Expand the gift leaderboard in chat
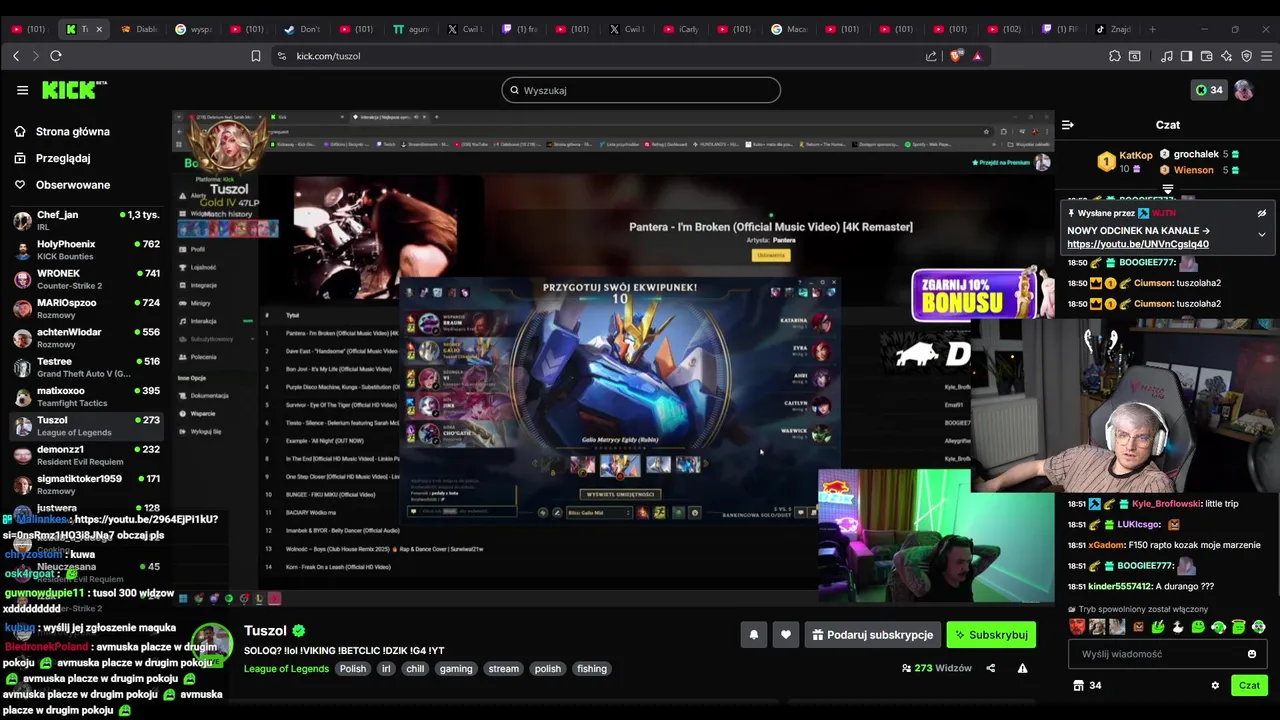Image resolution: width=1280 pixels, height=720 pixels. tap(1168, 189)
